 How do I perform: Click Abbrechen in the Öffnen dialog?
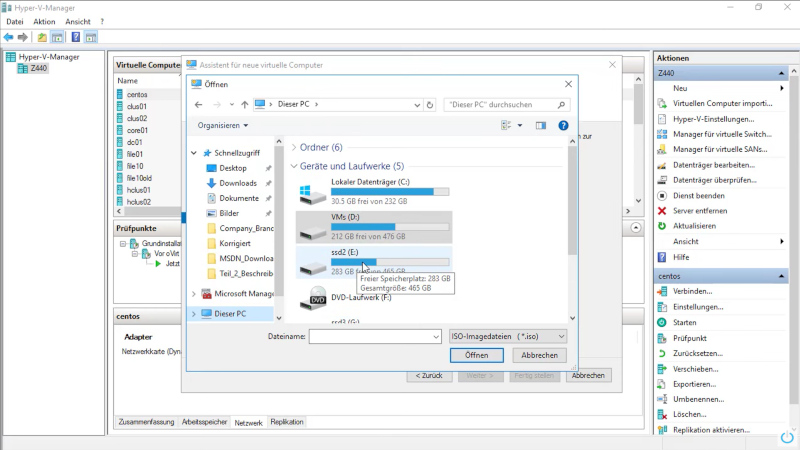(x=539, y=355)
